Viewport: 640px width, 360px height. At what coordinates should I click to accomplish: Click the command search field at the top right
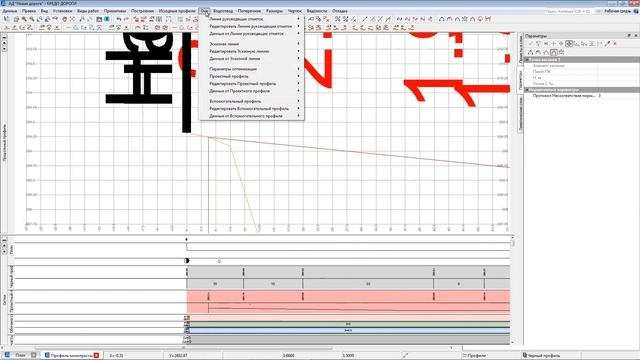click(569, 11)
